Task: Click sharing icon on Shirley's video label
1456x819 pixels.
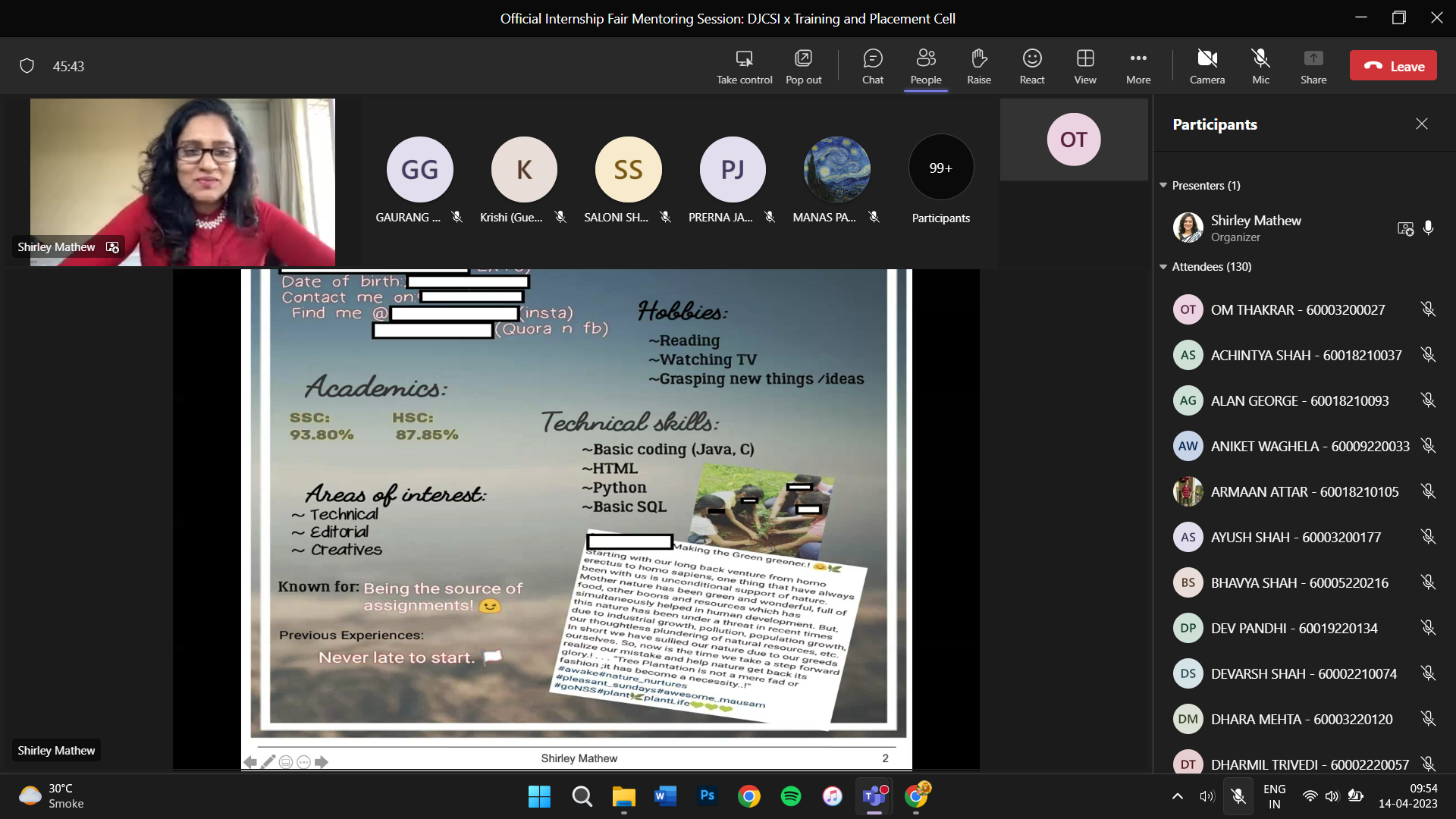Action: [112, 247]
